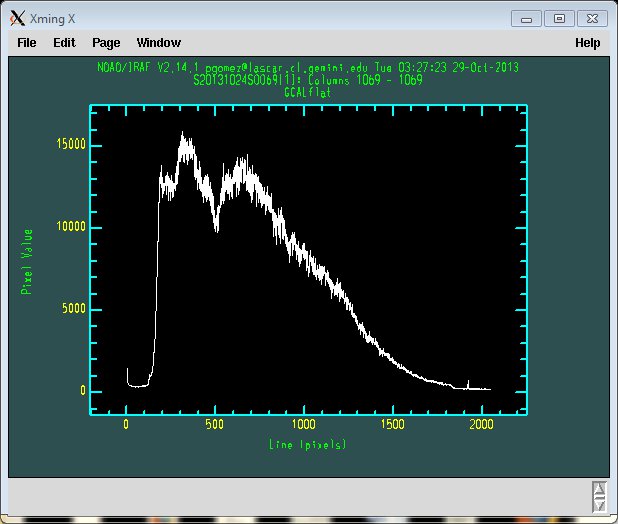Screen dimensions: 618x524
Task: Click the 'GCALflat' plot title
Action: click(x=307, y=93)
